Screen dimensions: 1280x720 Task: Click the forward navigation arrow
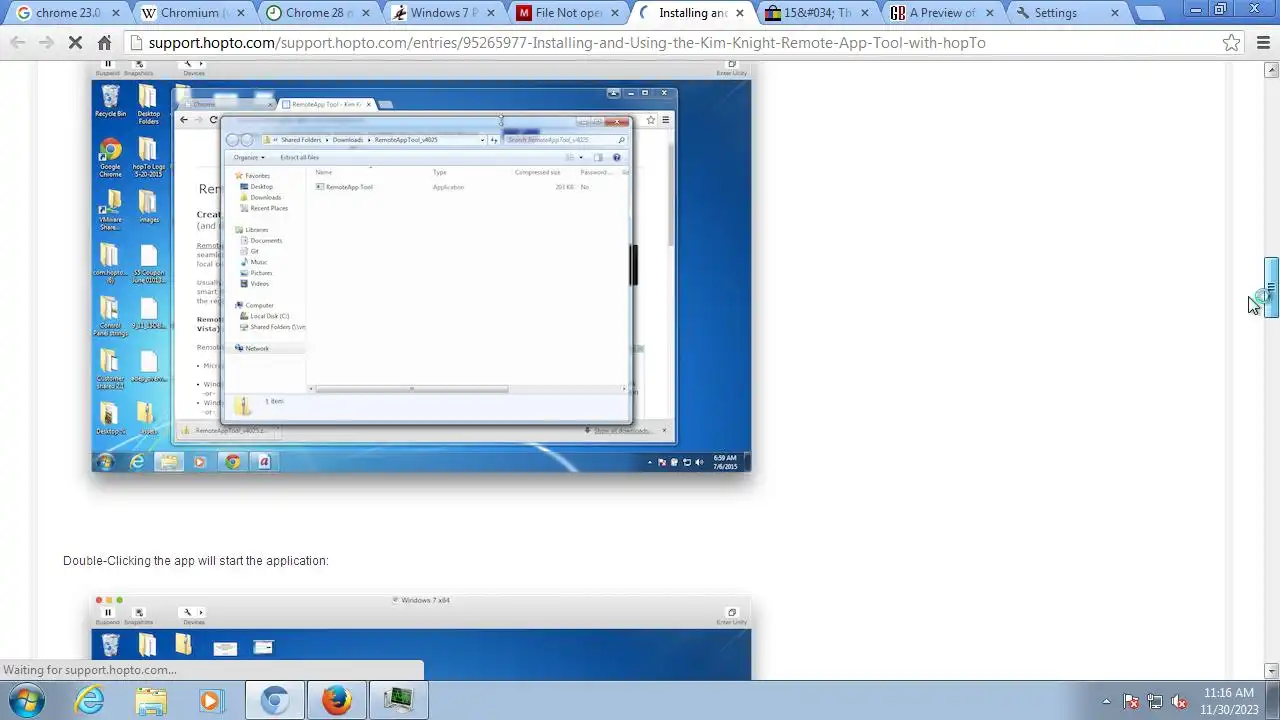(x=46, y=43)
